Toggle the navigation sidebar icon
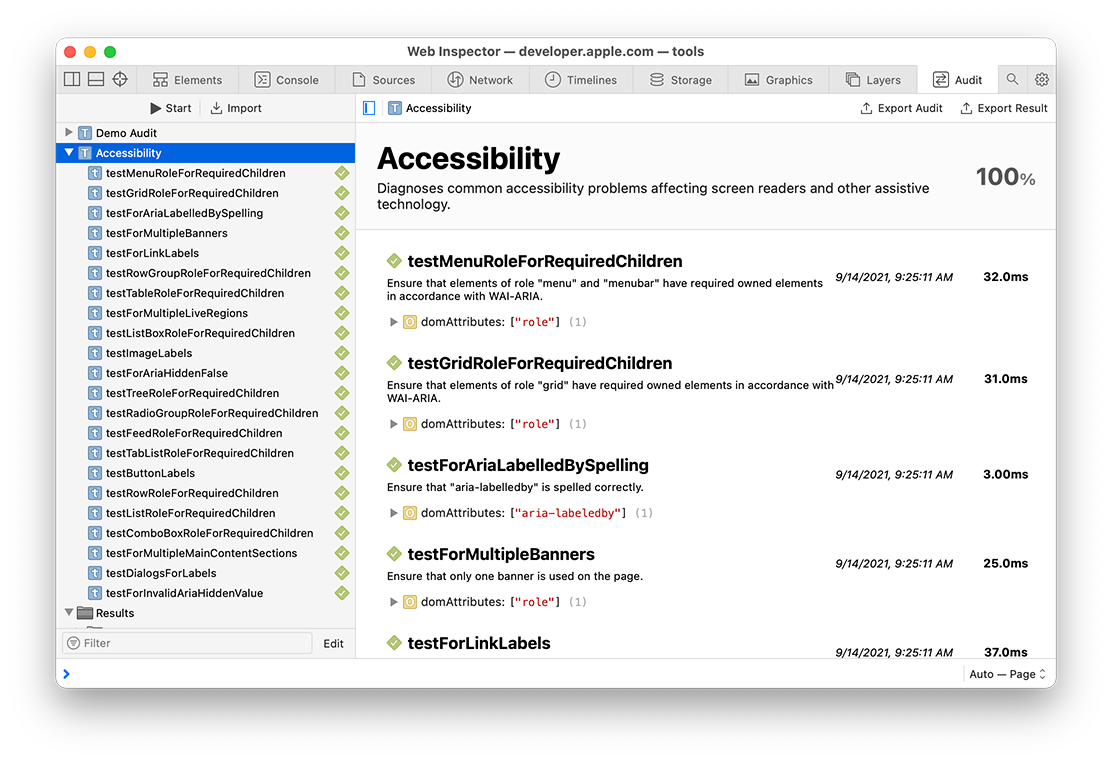The height and width of the screenshot is (762, 1112). [369, 108]
